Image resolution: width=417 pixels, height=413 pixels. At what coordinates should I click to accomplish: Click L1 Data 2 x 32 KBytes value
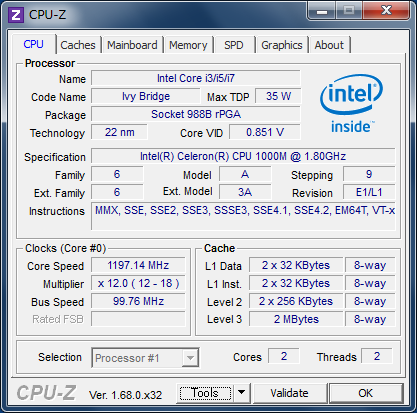pyautogui.click(x=296, y=265)
